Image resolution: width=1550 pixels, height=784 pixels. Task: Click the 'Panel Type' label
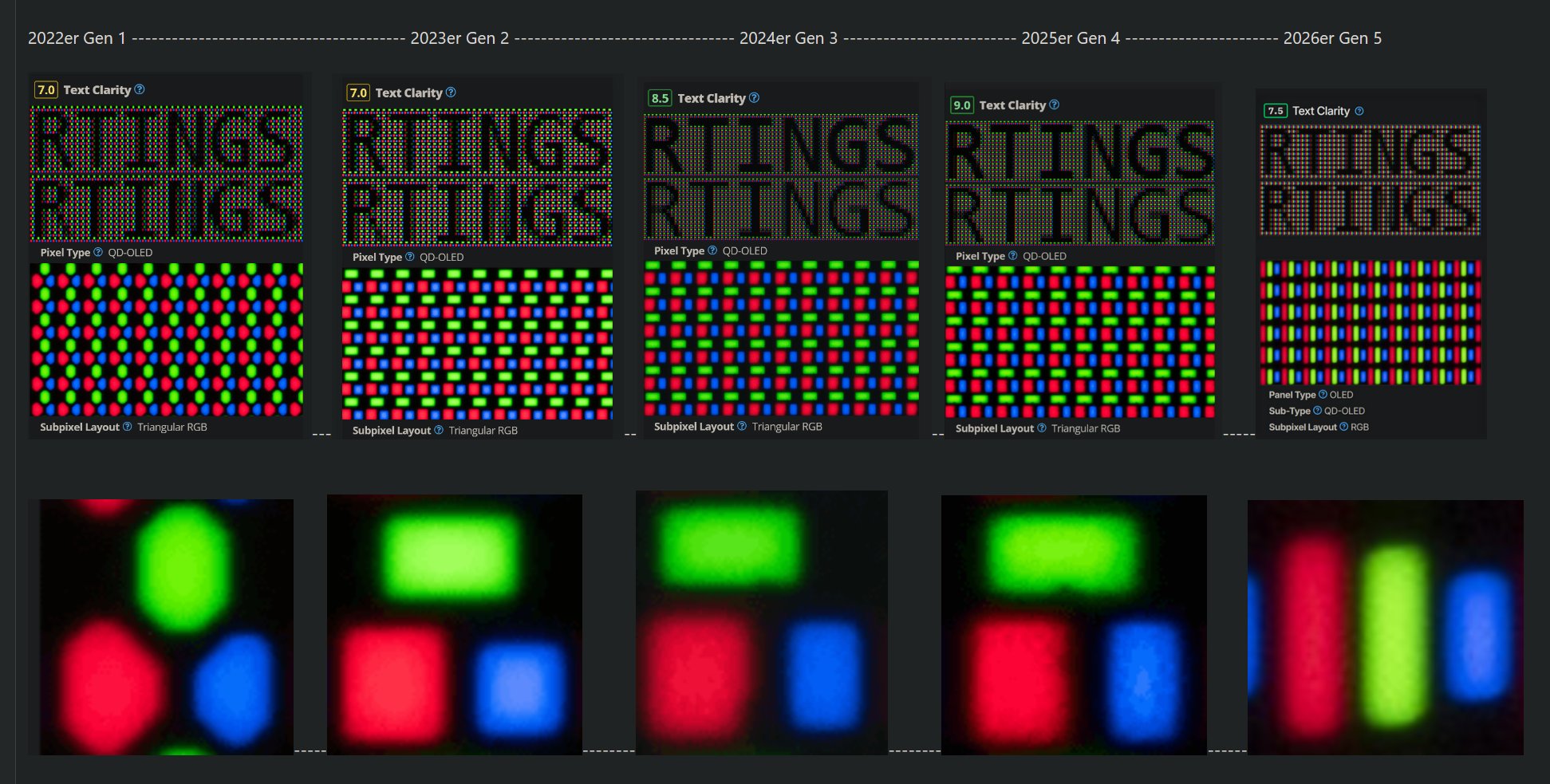coord(1292,395)
